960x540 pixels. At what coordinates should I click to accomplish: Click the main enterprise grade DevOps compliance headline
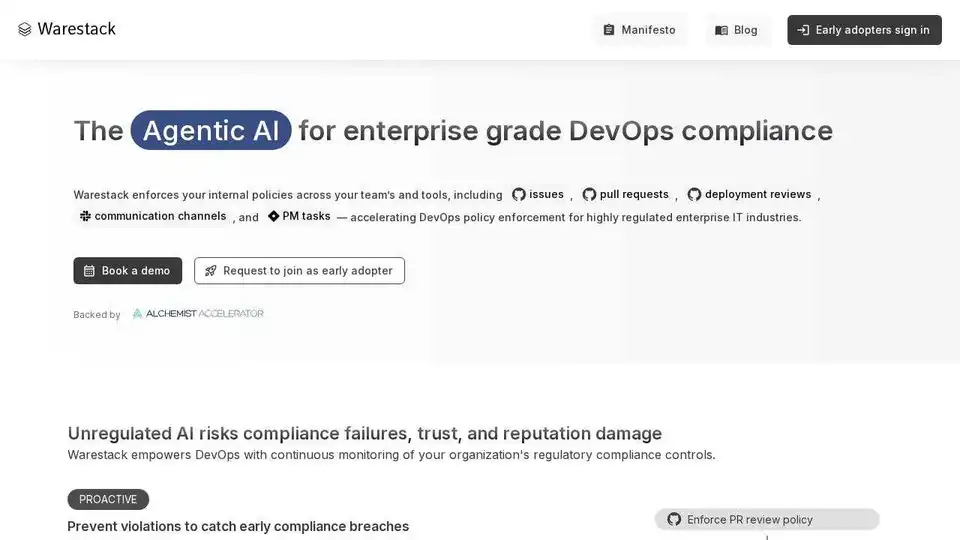[453, 130]
